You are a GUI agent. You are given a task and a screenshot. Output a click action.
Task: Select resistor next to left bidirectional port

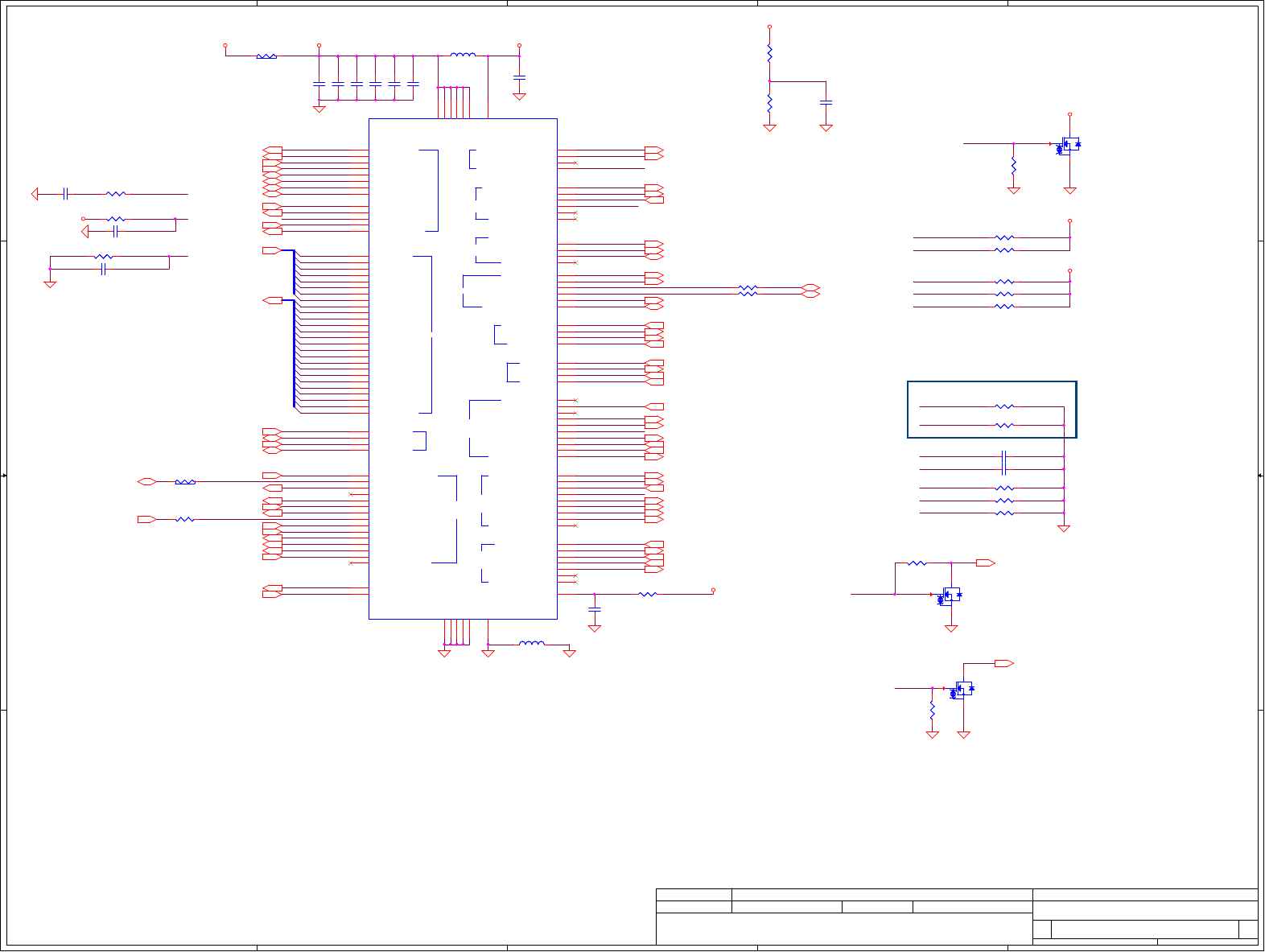point(185,482)
